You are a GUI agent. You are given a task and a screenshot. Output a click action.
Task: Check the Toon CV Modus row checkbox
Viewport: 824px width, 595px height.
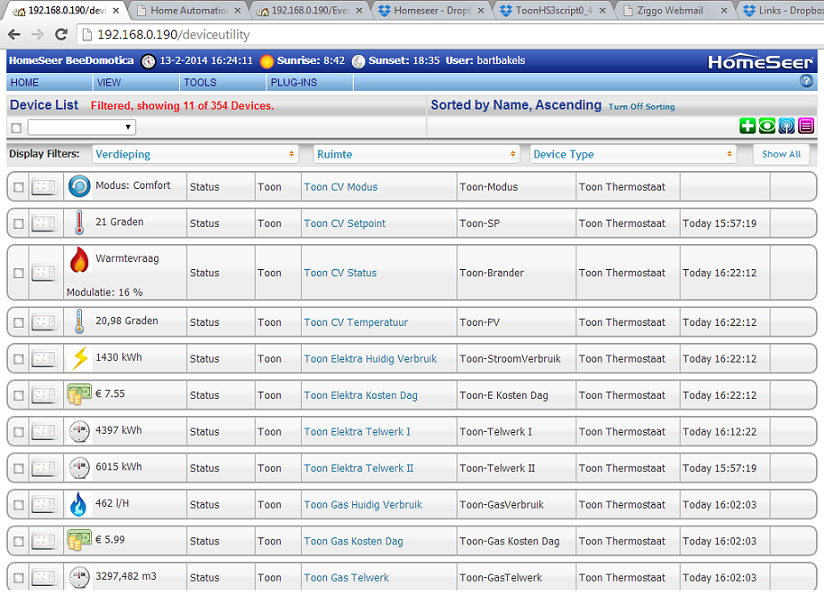[18, 187]
